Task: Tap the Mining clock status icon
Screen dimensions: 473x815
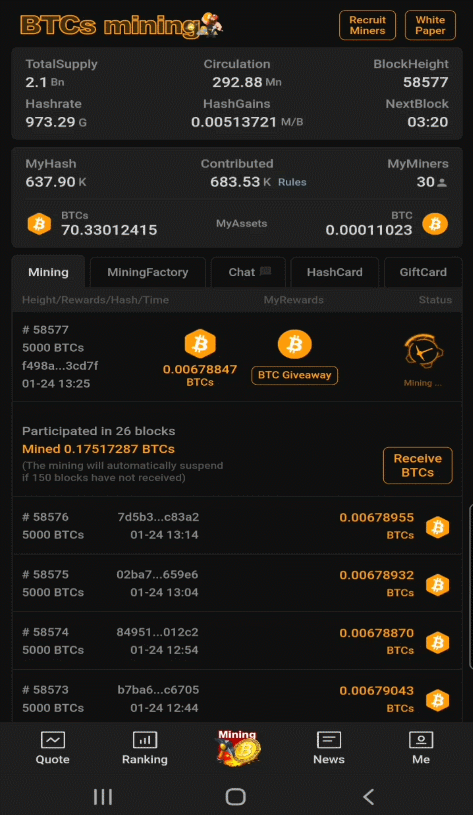Action: tap(424, 352)
